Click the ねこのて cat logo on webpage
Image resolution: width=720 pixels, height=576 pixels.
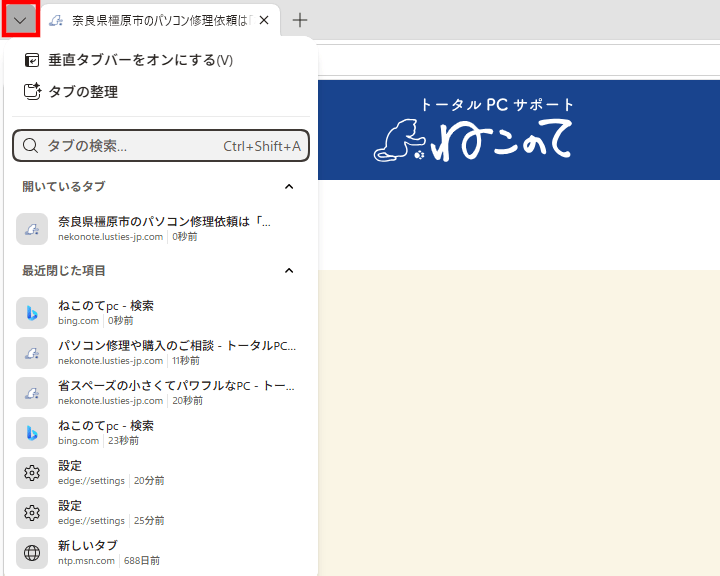[473, 140]
